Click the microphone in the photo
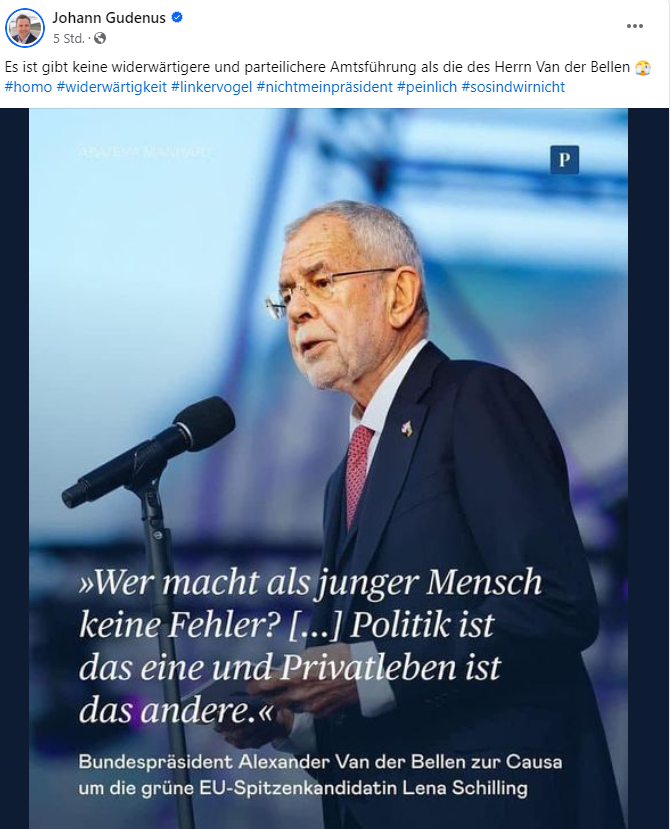The height and width of the screenshot is (829, 670). [x=149, y=452]
